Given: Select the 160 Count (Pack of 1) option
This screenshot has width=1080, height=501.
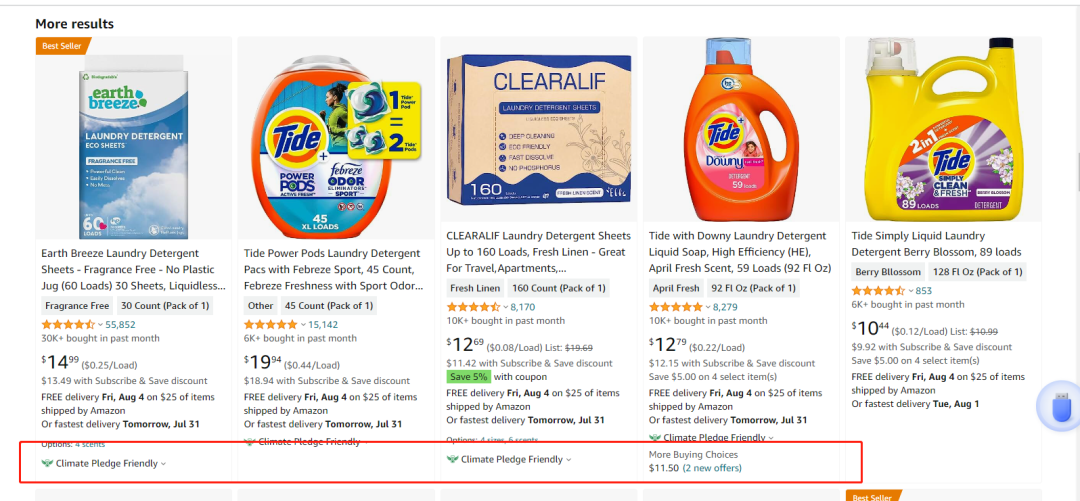Looking at the screenshot, I should click(x=559, y=288).
